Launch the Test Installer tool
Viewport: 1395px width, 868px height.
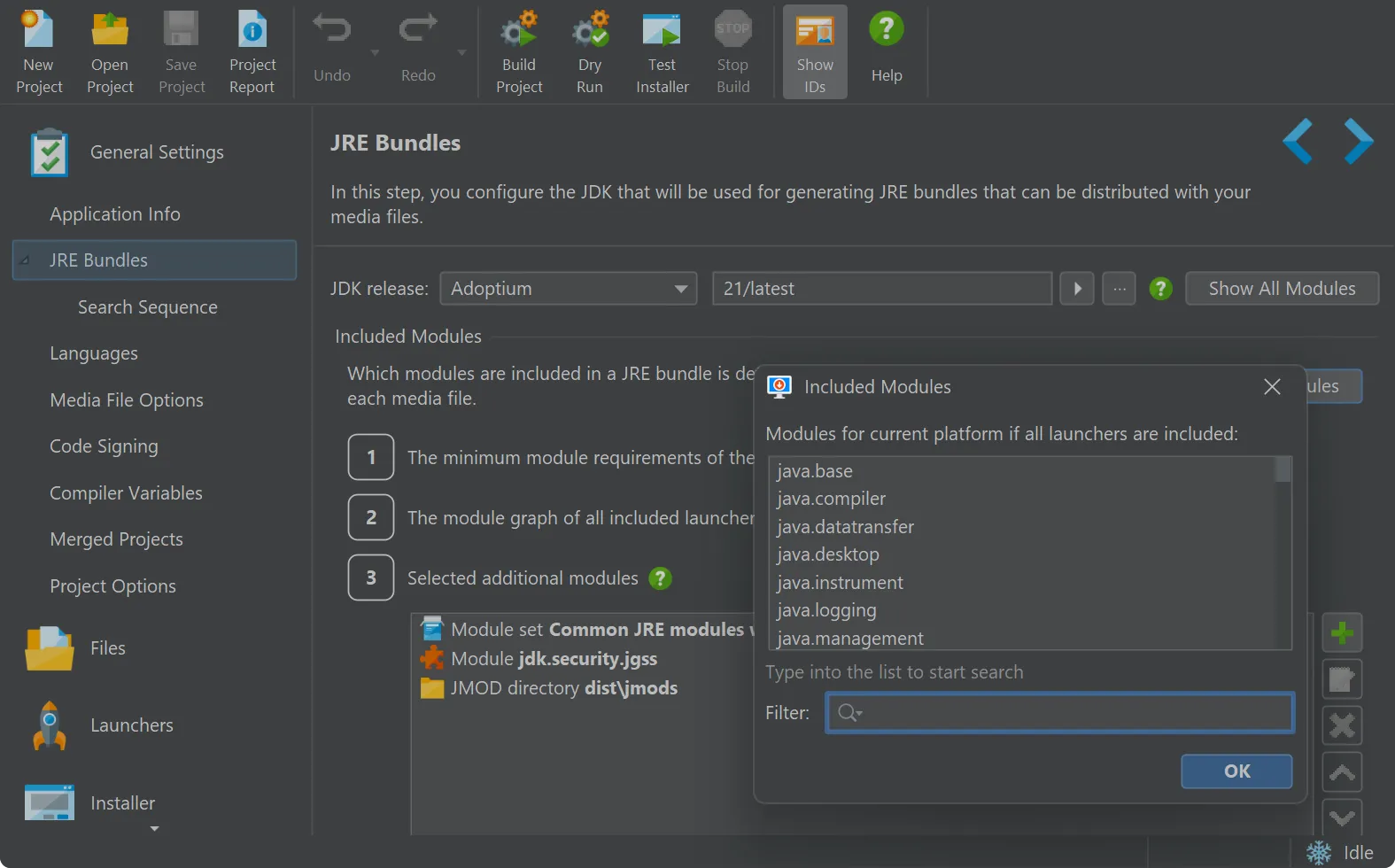tap(662, 52)
